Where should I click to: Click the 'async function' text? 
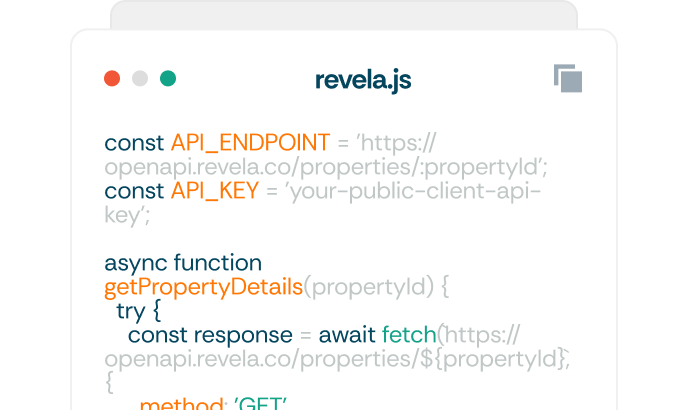click(x=183, y=263)
